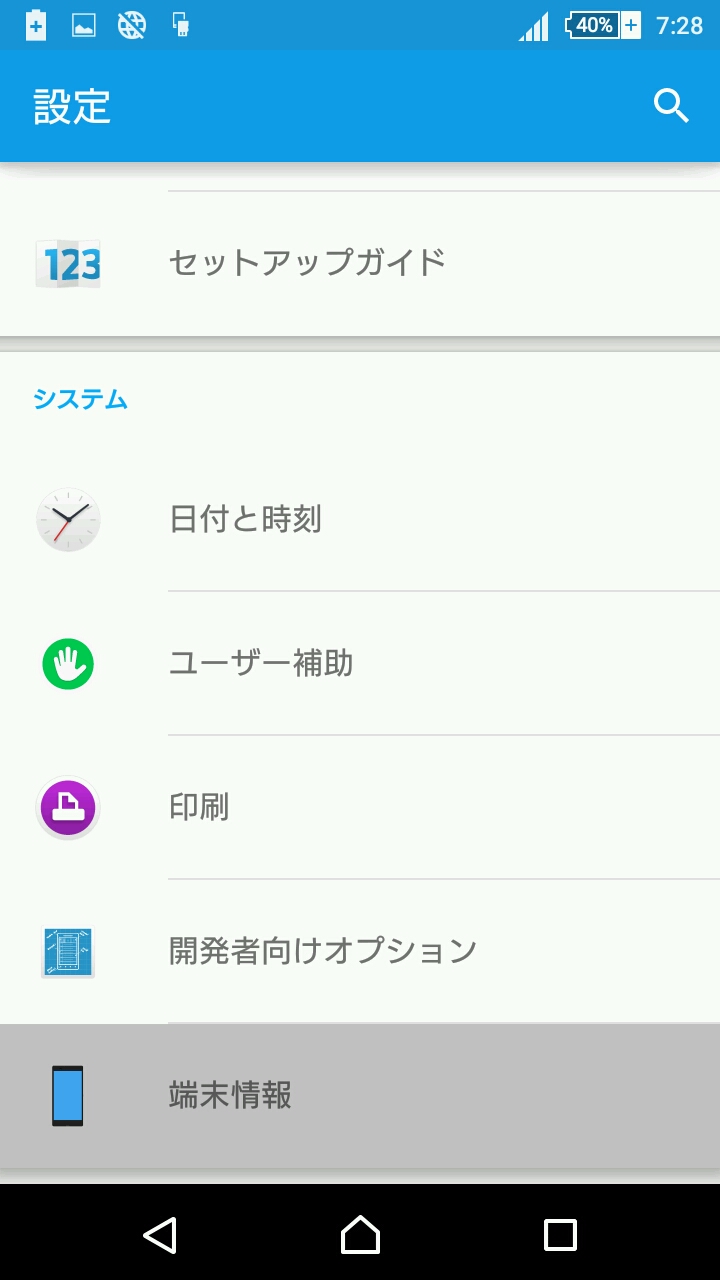Image resolution: width=720 pixels, height=1280 pixels.
Task: Tap the システム section header
Action: 80,399
